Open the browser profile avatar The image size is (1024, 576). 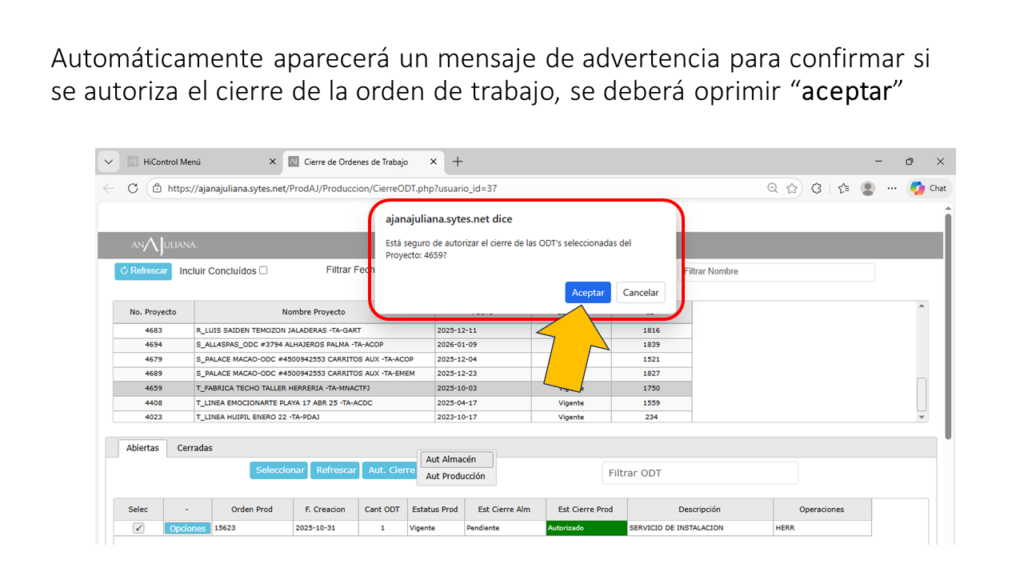click(867, 188)
